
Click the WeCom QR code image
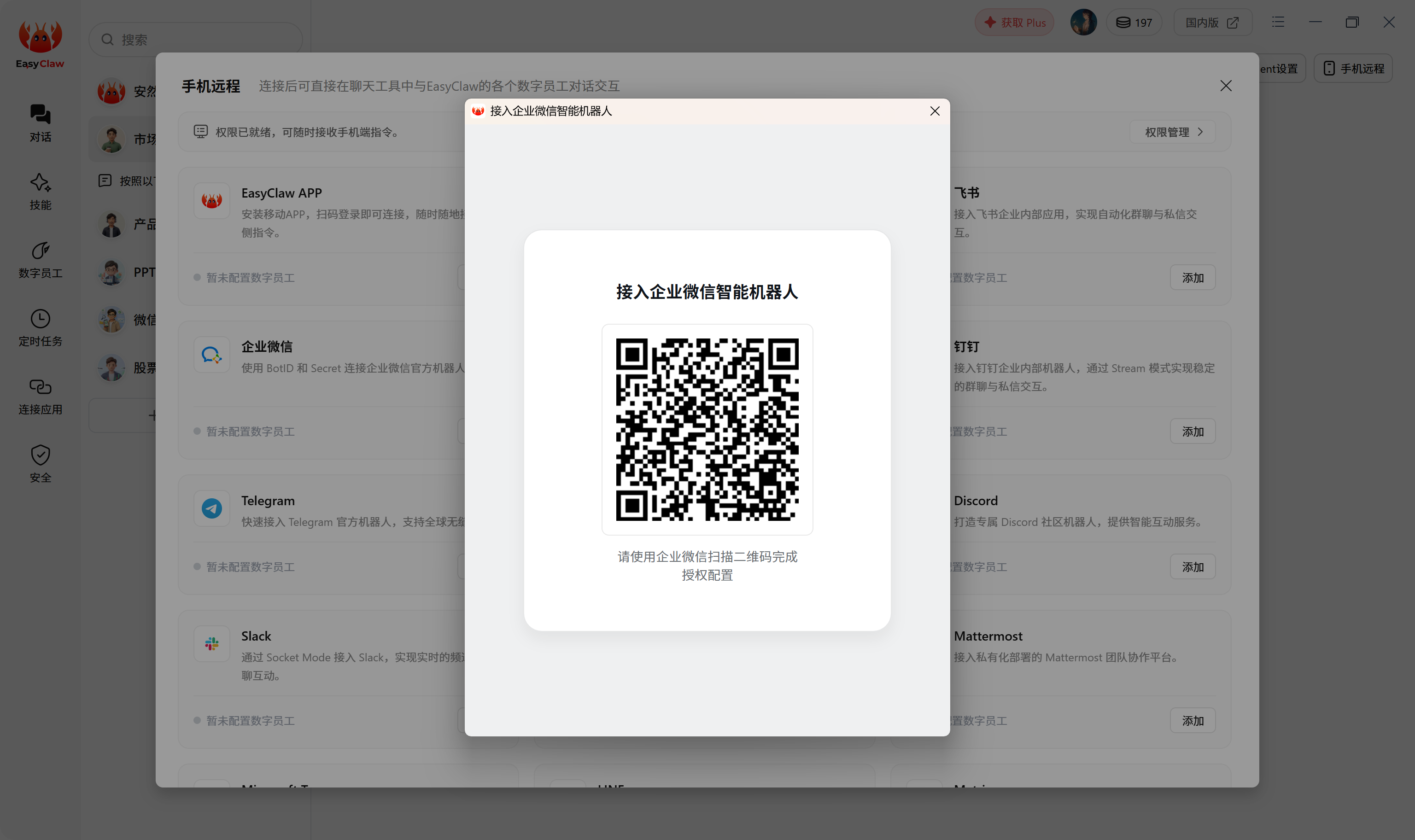tap(707, 429)
